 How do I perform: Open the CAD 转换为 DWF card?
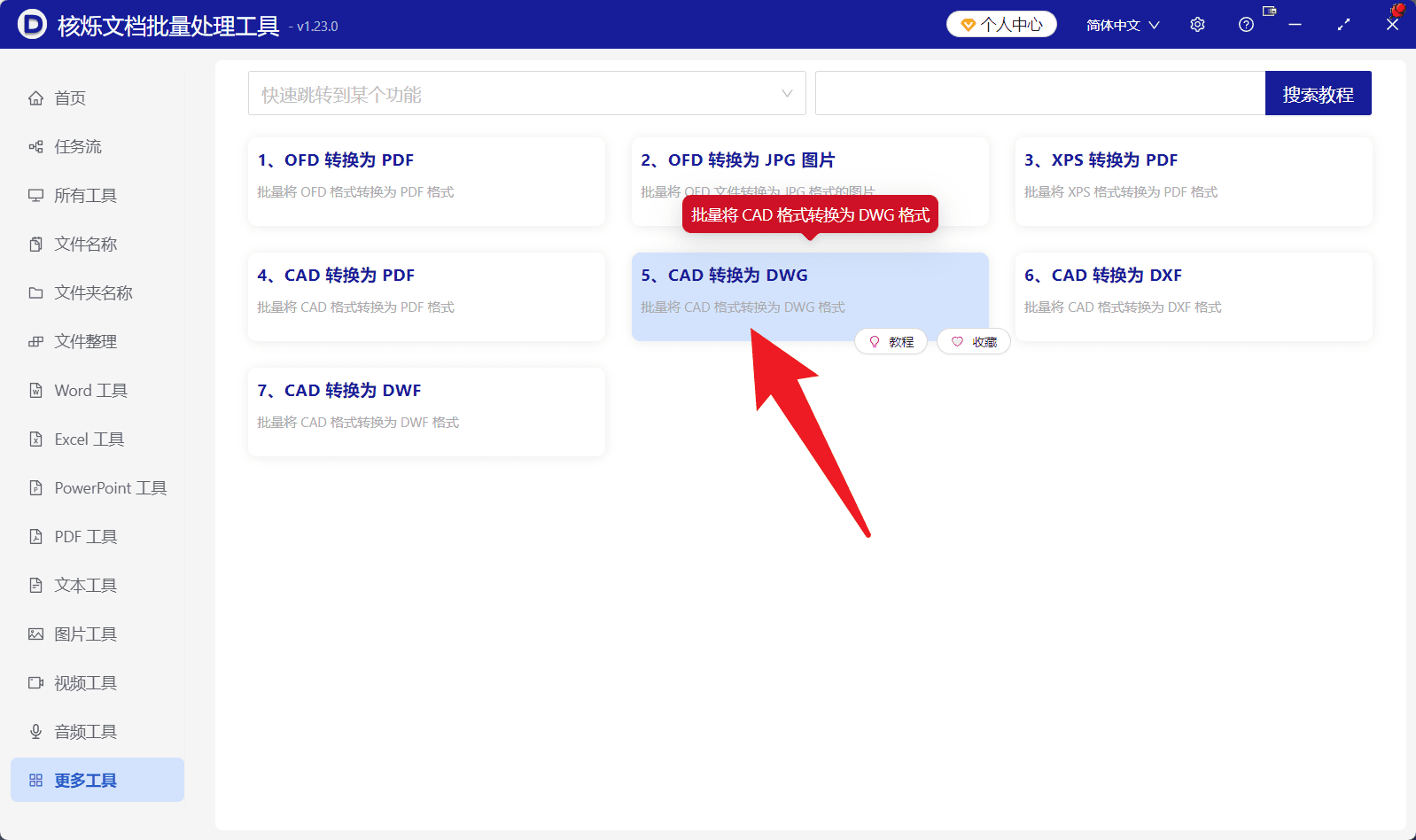point(426,412)
